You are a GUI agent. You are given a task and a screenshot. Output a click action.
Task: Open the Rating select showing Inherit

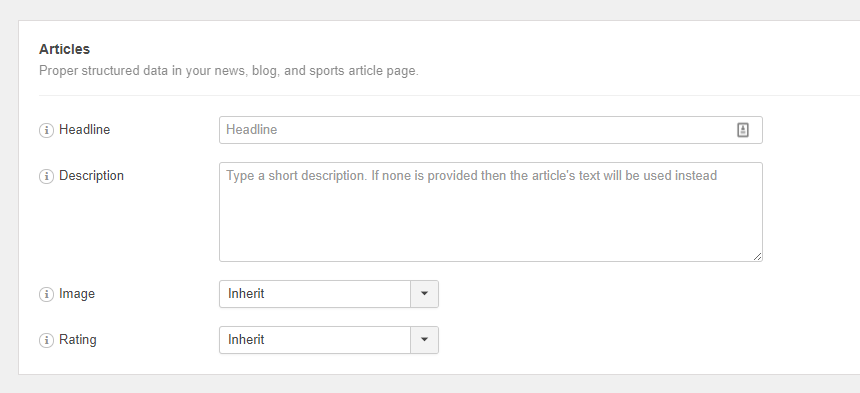[x=329, y=340]
